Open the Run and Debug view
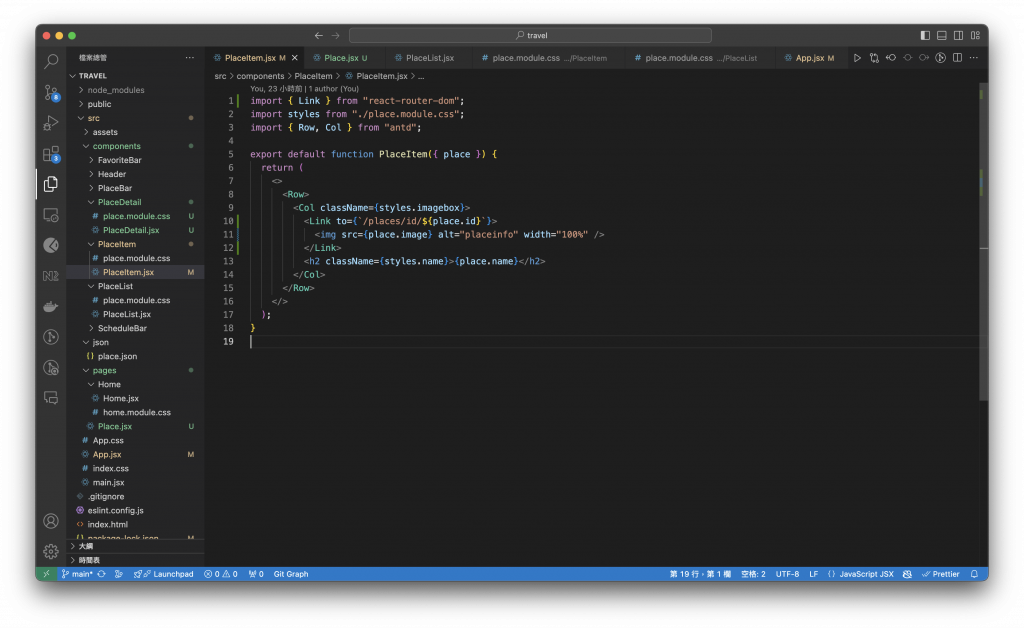1024x628 pixels. (x=51, y=123)
